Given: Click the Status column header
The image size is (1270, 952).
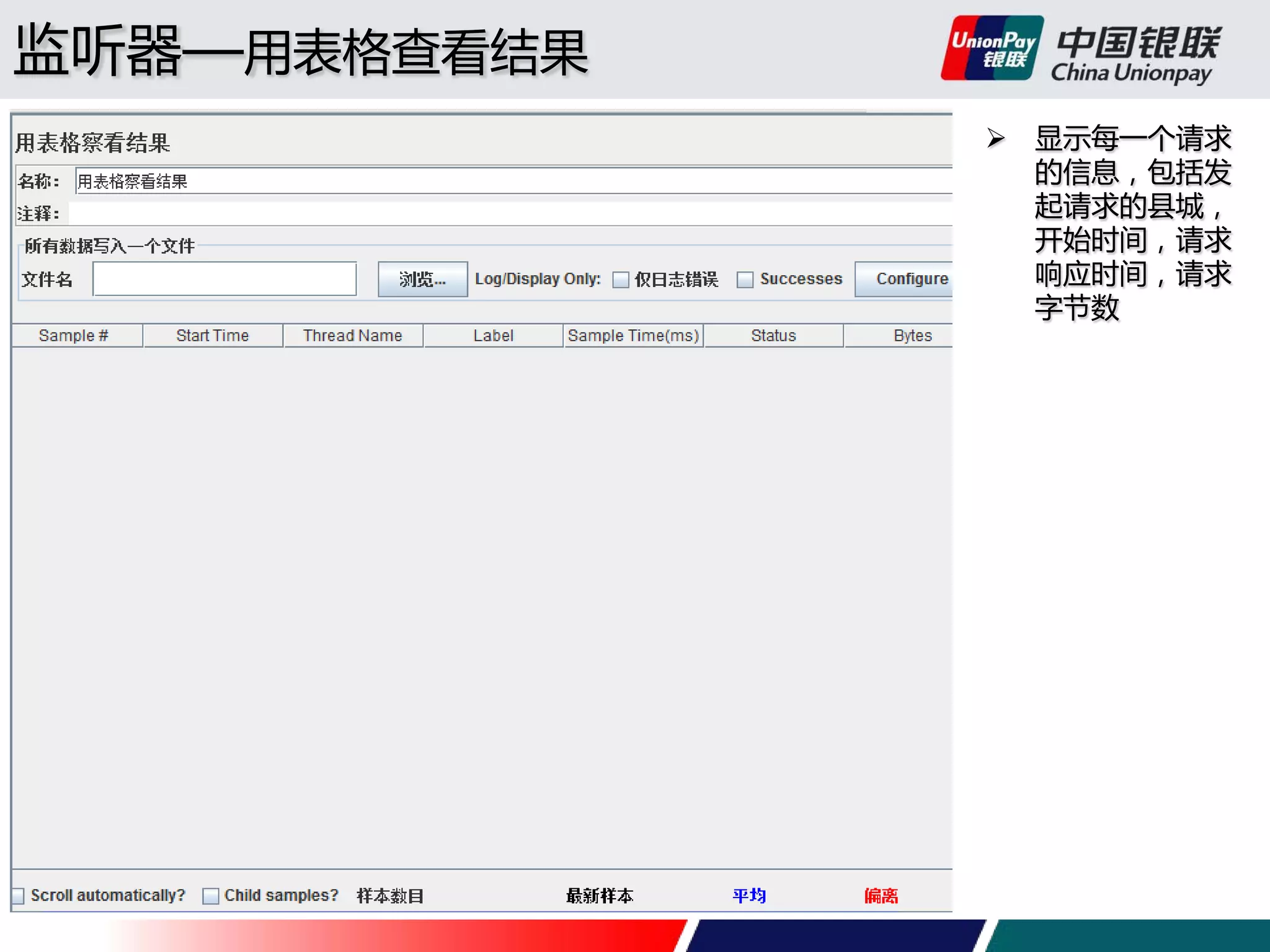Looking at the screenshot, I should [773, 335].
